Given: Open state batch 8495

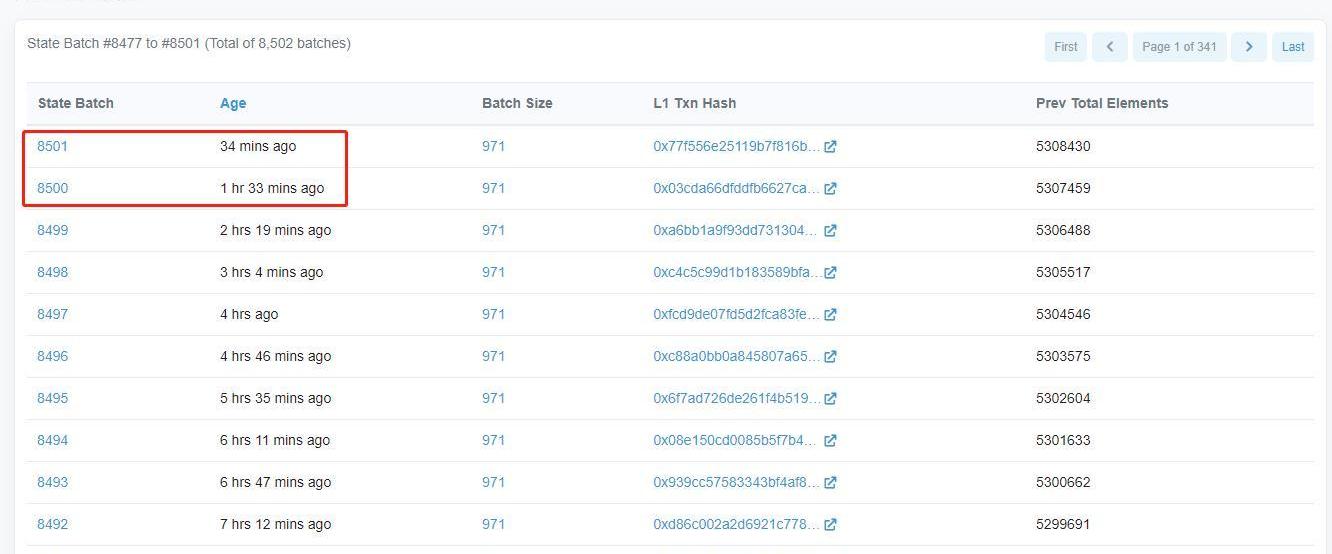Looking at the screenshot, I should (52, 399).
